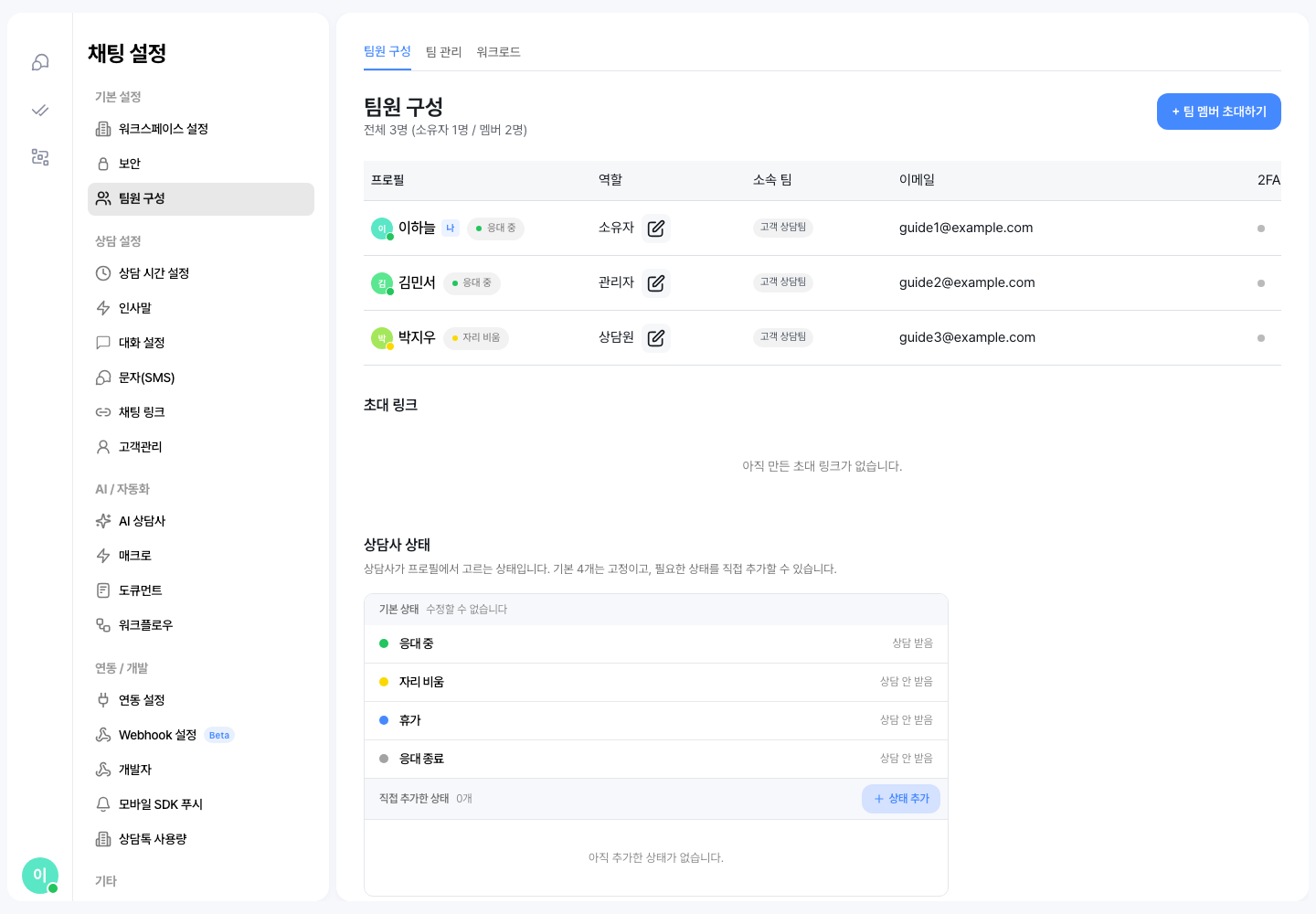The height and width of the screenshot is (914, 1316).
Task: Switch to the 팀 관리 tab
Action: click(x=443, y=52)
